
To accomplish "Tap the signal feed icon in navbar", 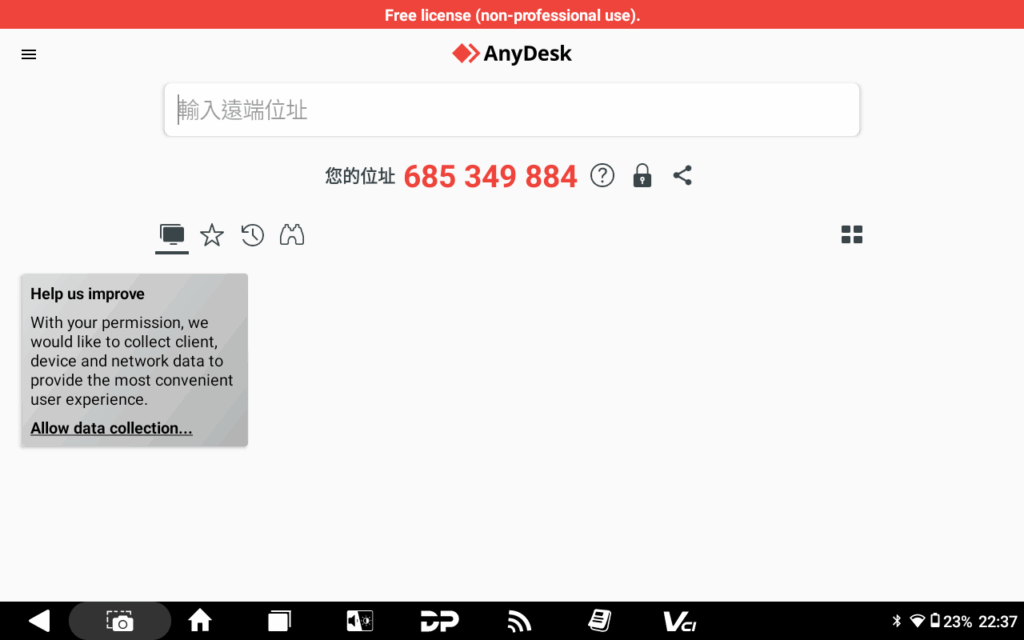I will [x=519, y=620].
